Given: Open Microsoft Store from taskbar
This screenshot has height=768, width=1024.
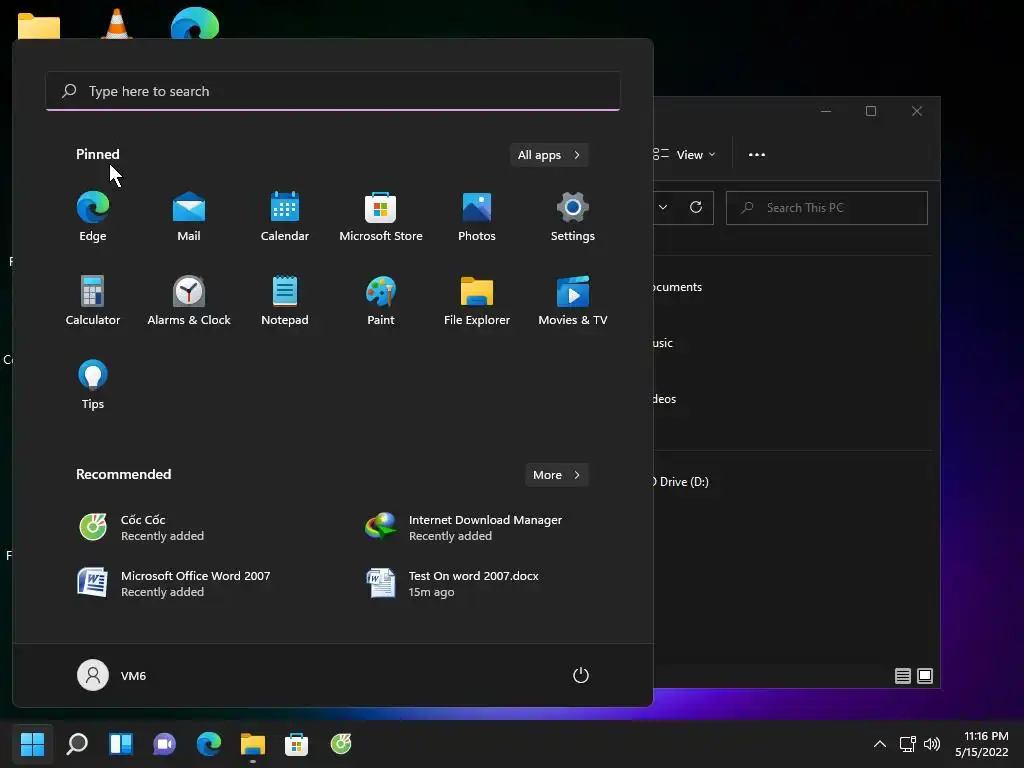Looking at the screenshot, I should [296, 743].
